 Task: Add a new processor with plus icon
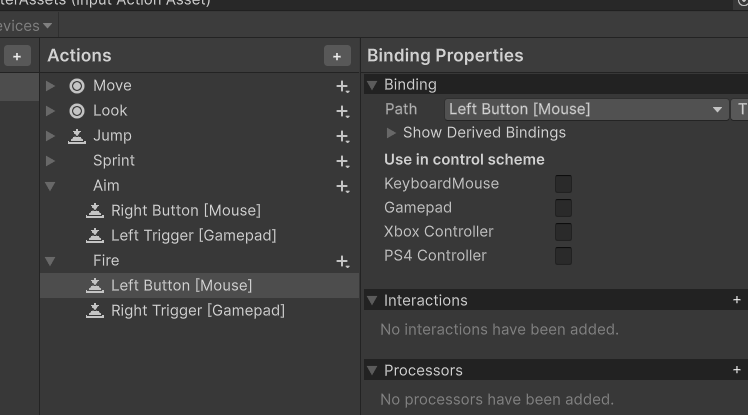[737, 370]
